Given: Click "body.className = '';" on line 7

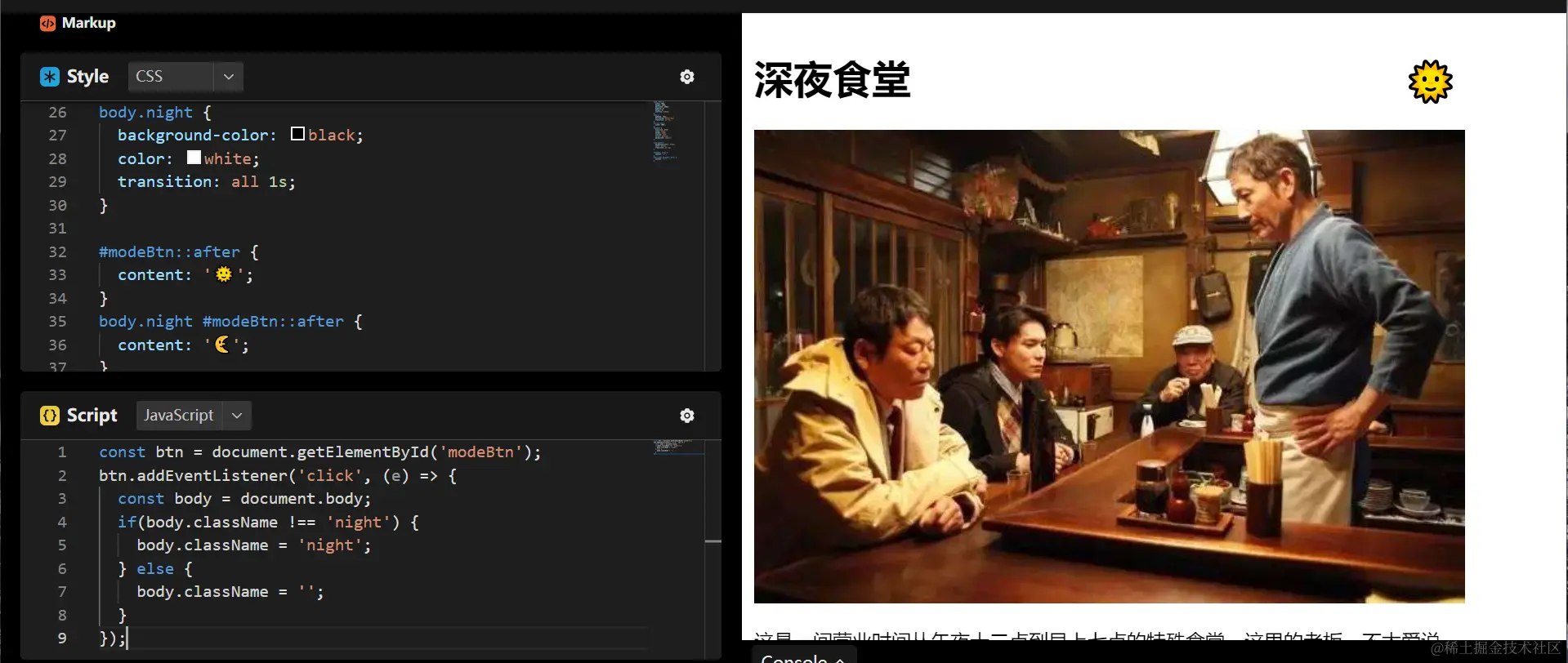Looking at the screenshot, I should tap(230, 592).
